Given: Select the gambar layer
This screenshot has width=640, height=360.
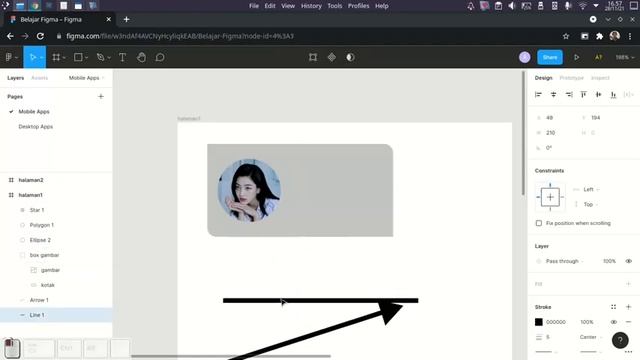Looking at the screenshot, I should (50, 270).
